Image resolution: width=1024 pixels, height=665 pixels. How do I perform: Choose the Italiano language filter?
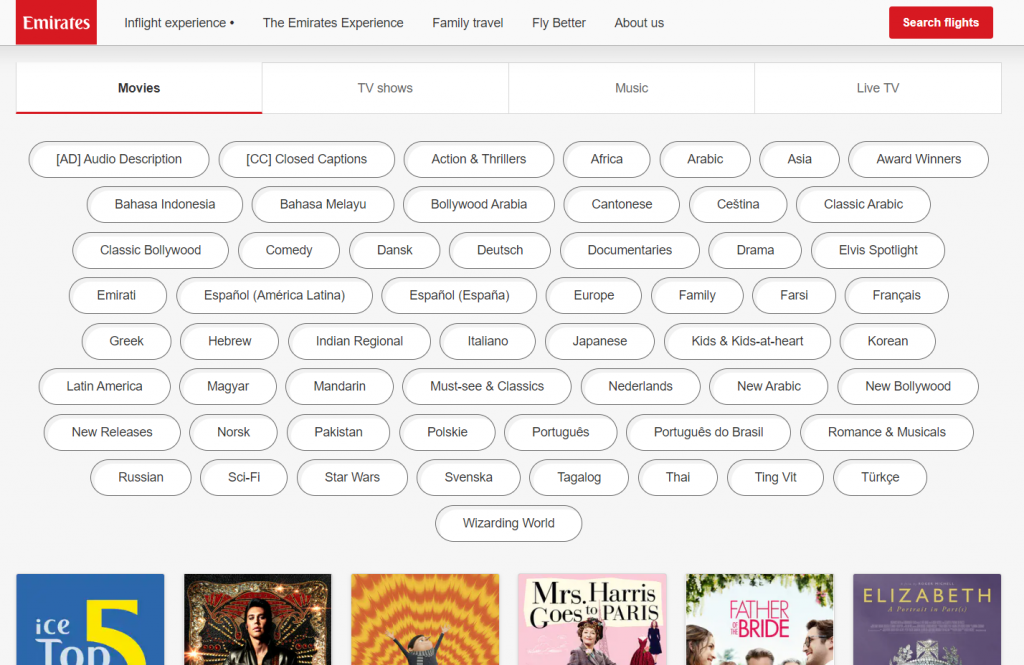click(x=488, y=341)
